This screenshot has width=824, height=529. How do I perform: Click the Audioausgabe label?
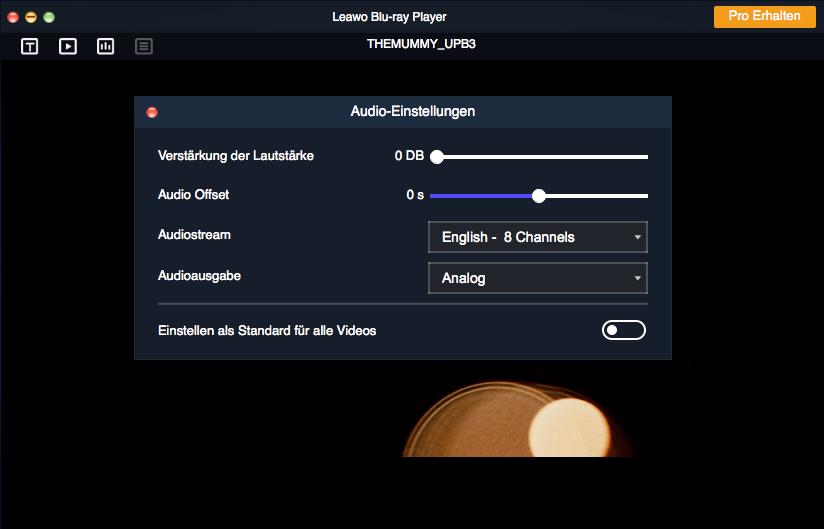pos(199,276)
